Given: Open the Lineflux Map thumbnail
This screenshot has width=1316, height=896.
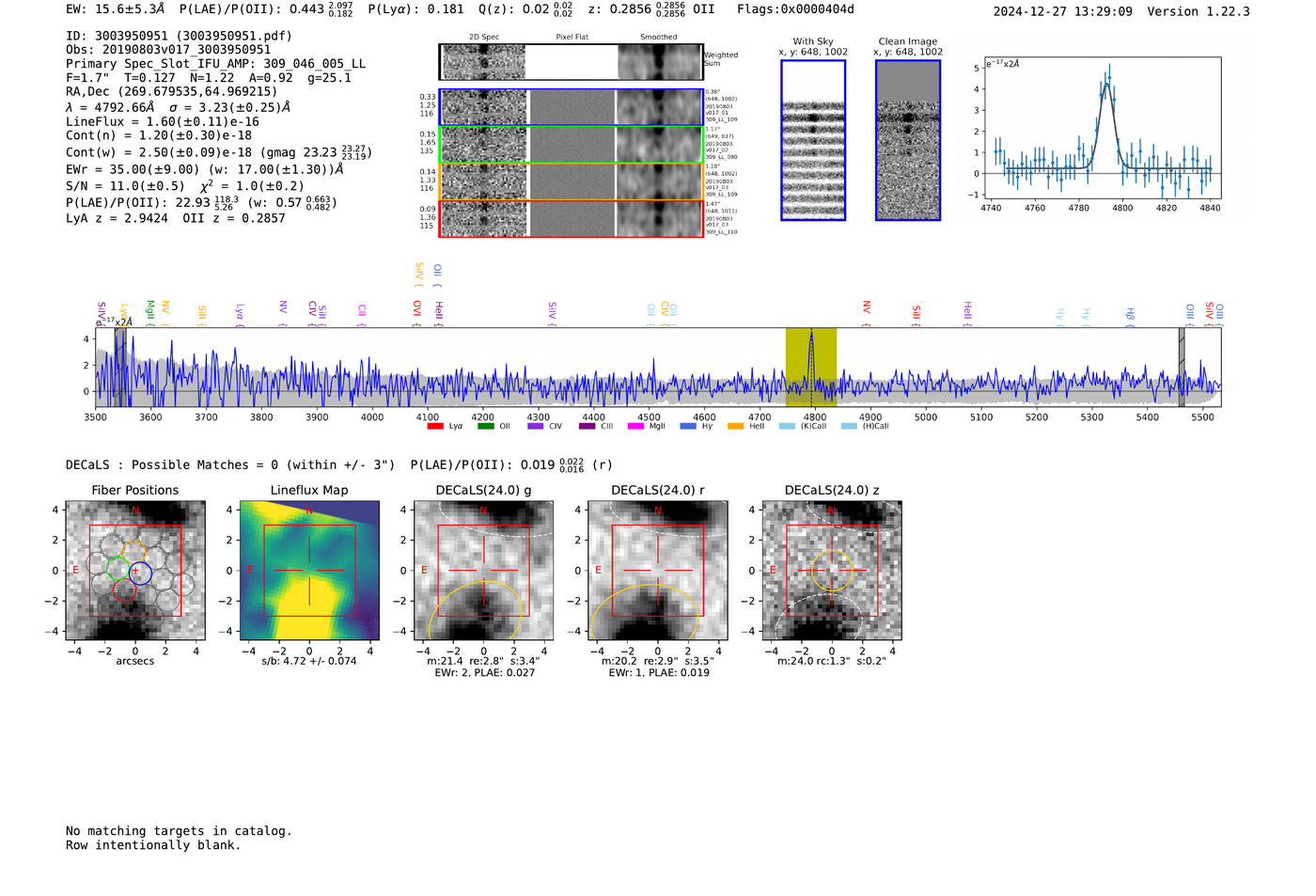Looking at the screenshot, I should click(x=309, y=571).
